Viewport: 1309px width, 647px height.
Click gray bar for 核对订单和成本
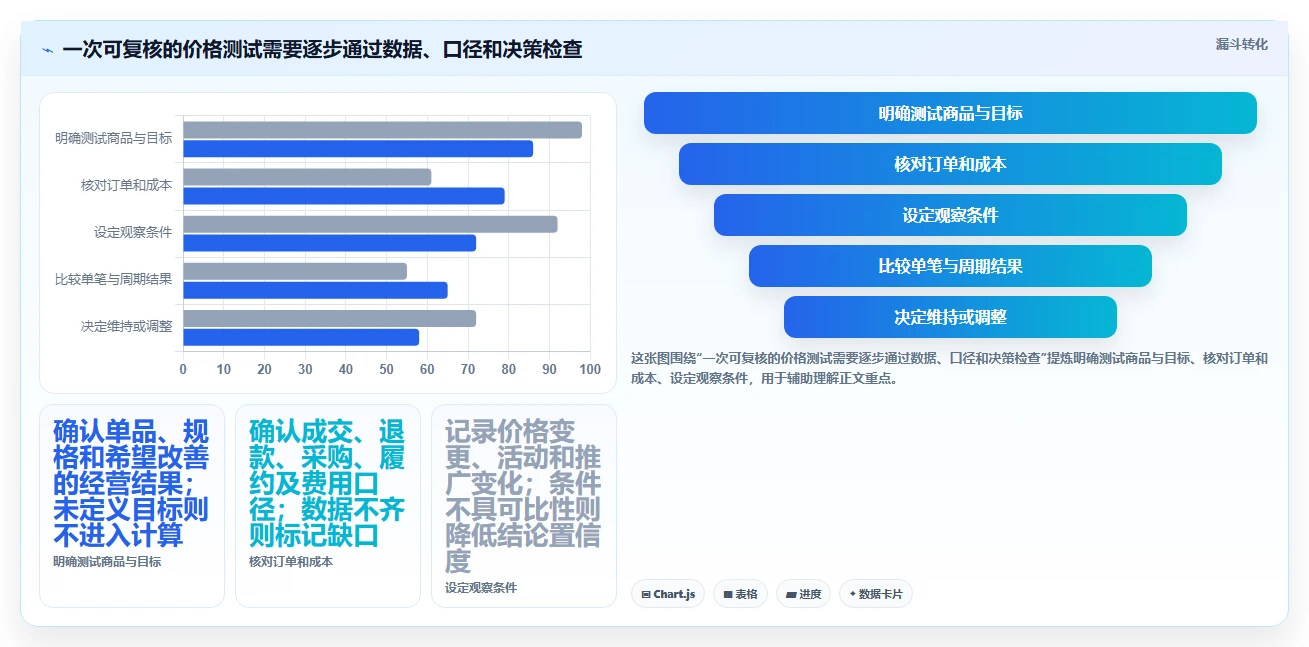coord(307,177)
